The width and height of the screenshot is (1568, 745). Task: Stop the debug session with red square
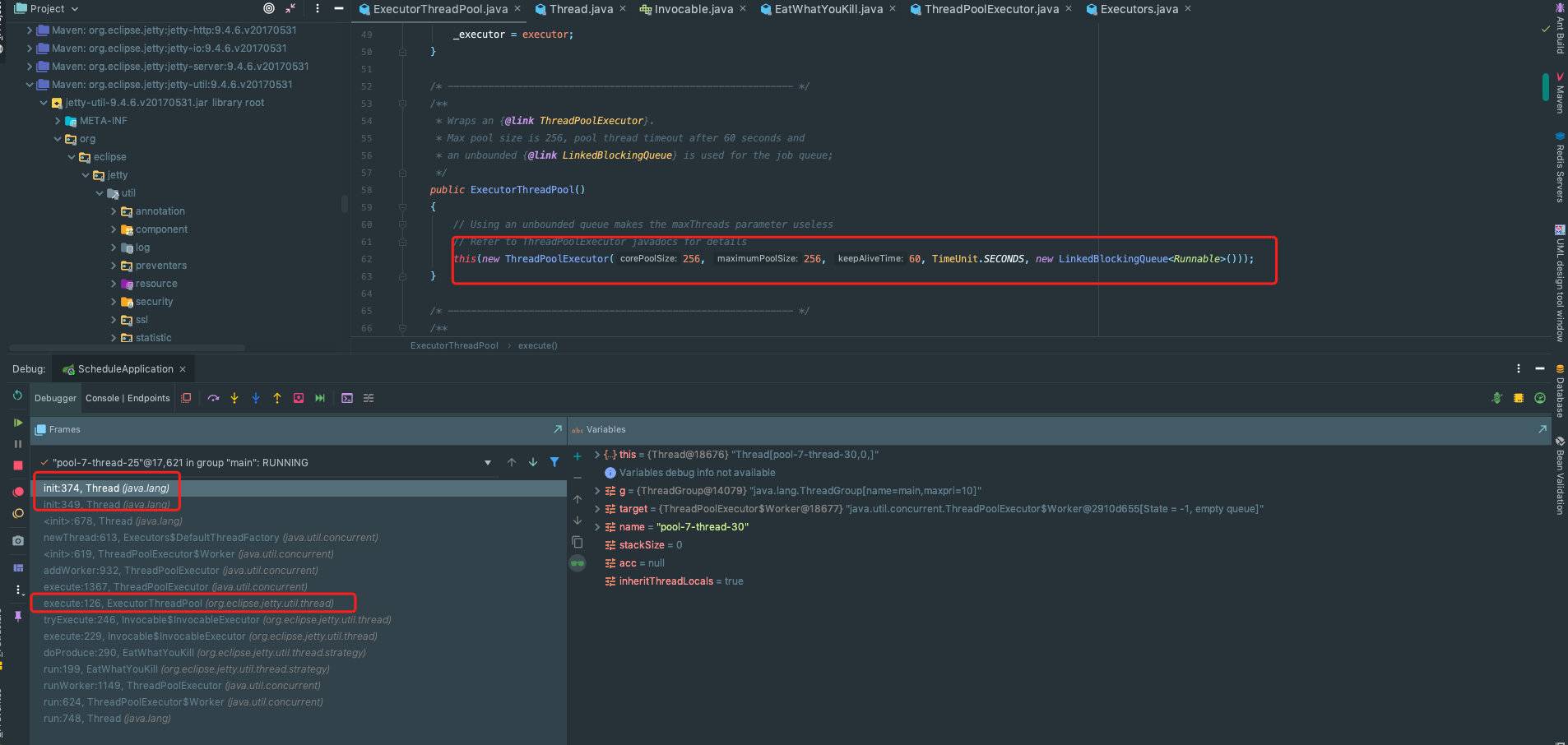pyautogui.click(x=18, y=465)
